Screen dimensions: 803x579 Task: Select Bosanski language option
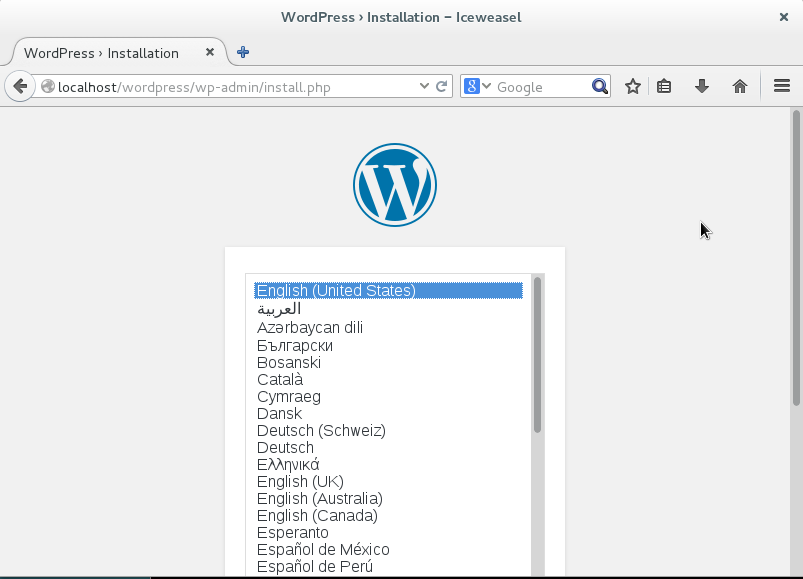[389, 362]
